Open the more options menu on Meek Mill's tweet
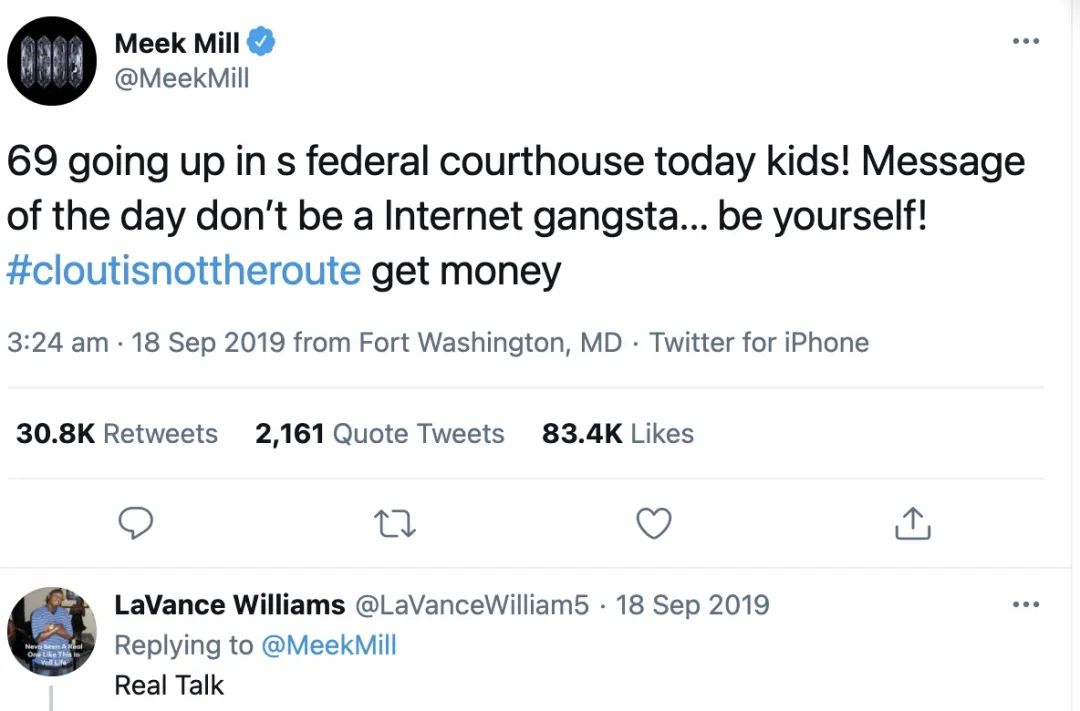Viewport: 1080px width, 711px height. 1026,40
